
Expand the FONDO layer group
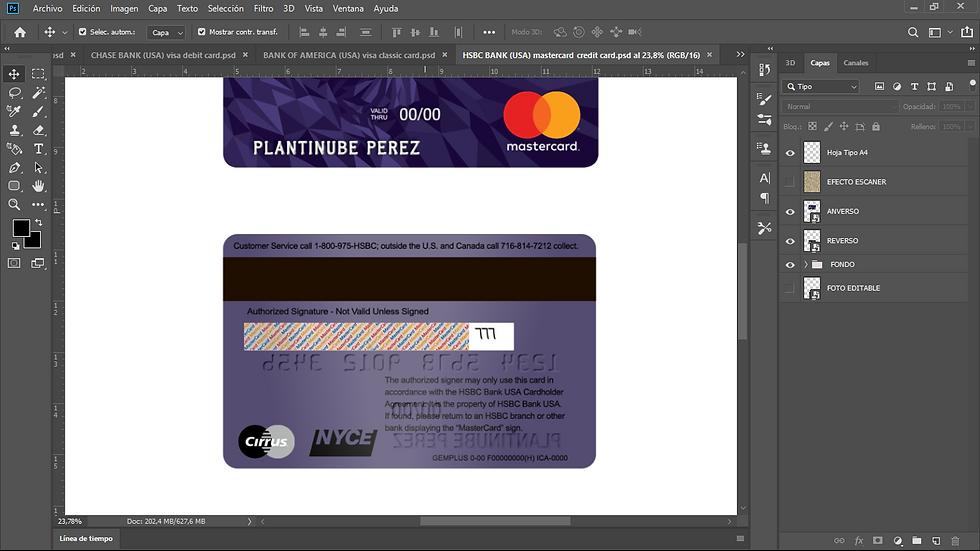click(x=806, y=265)
